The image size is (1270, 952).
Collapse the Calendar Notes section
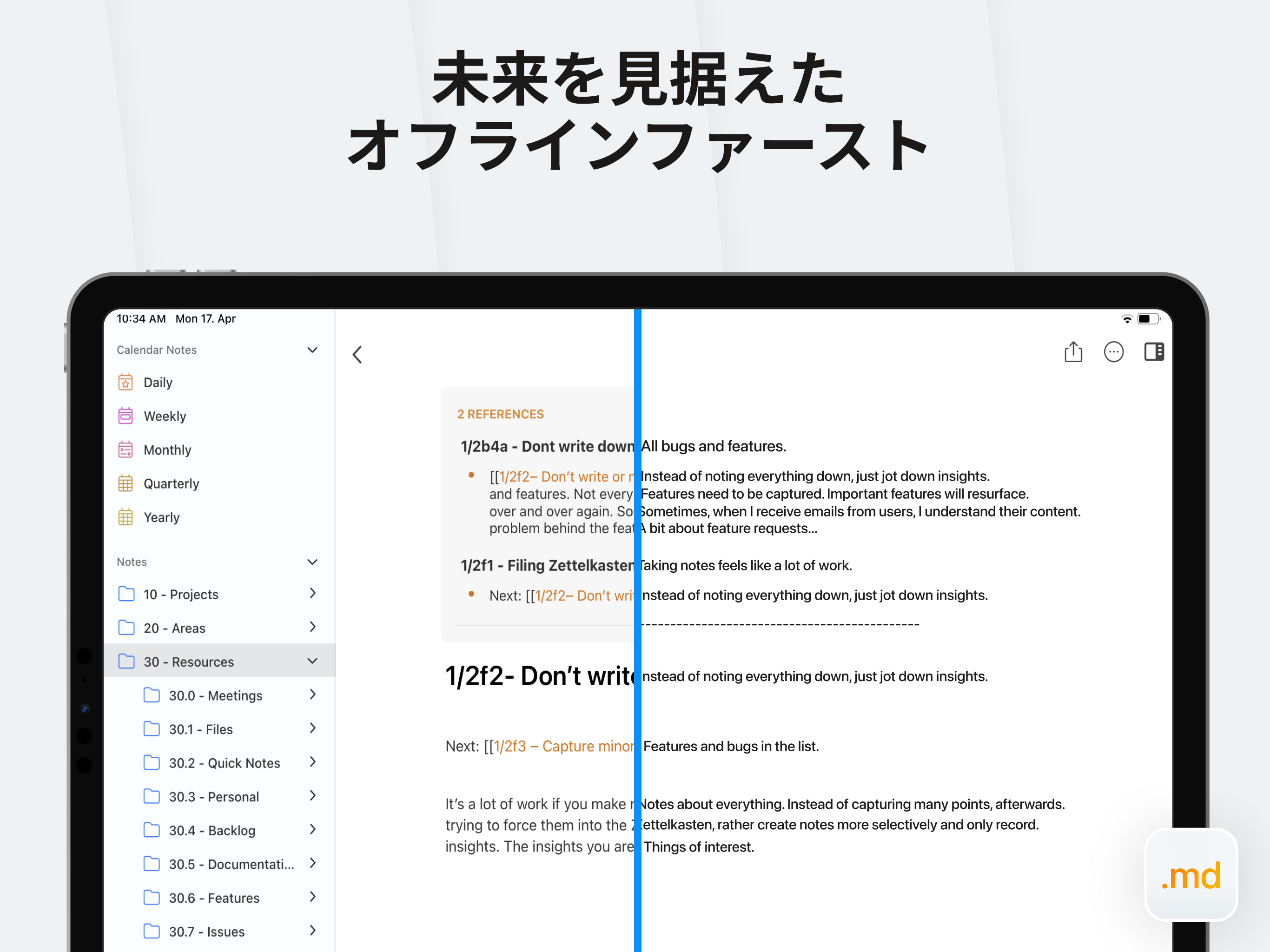pyautogui.click(x=312, y=350)
